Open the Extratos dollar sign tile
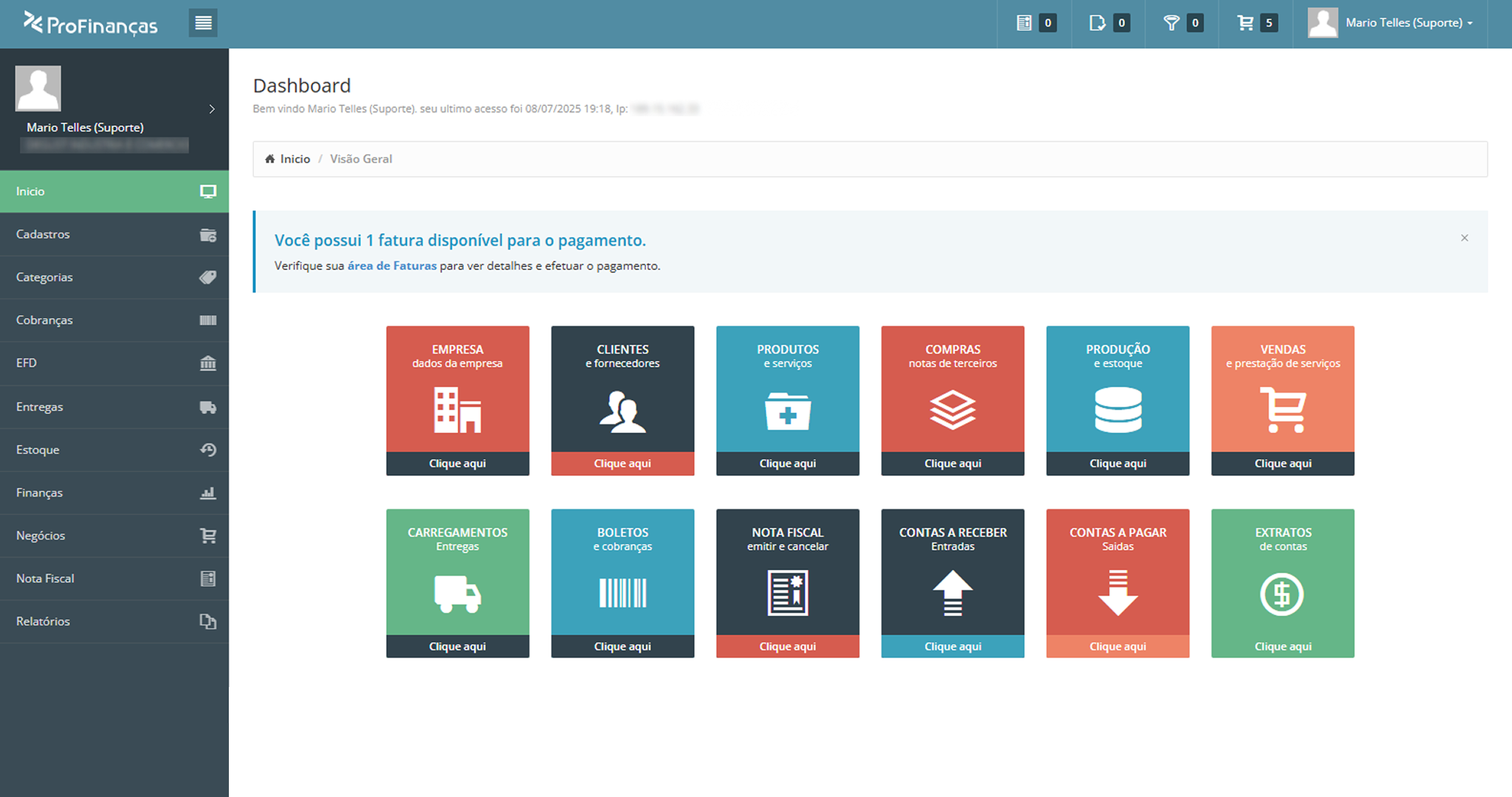Viewport: 1512px width, 797px height. (x=1282, y=593)
